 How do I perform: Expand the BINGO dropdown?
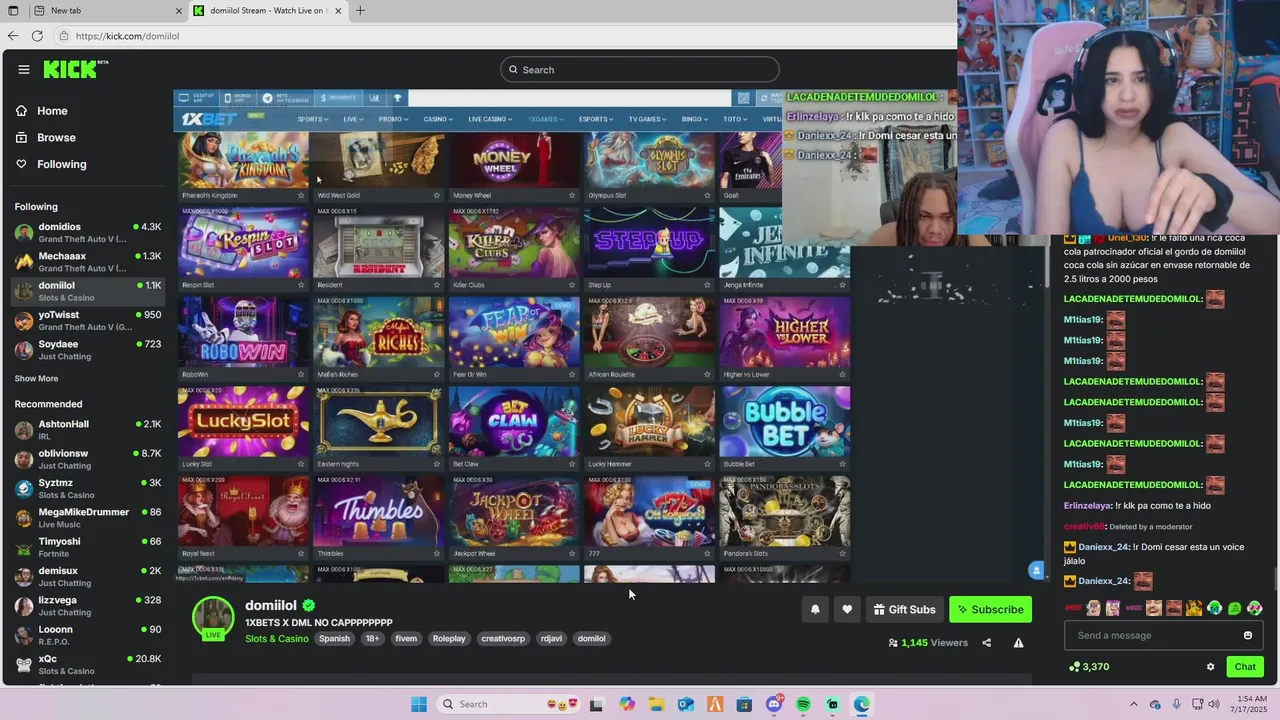[x=695, y=119]
